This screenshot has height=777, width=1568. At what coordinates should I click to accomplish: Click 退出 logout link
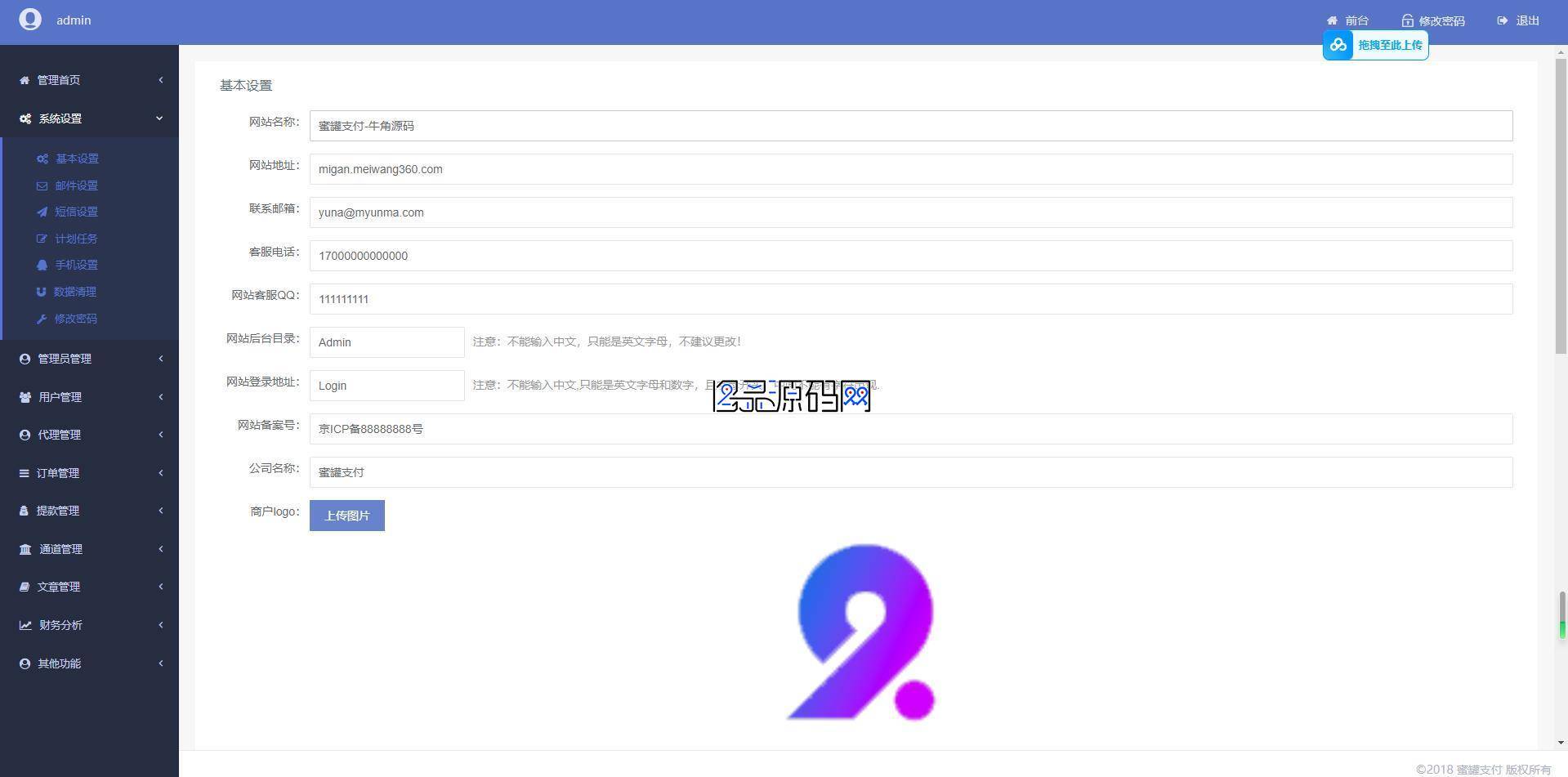pos(1527,20)
